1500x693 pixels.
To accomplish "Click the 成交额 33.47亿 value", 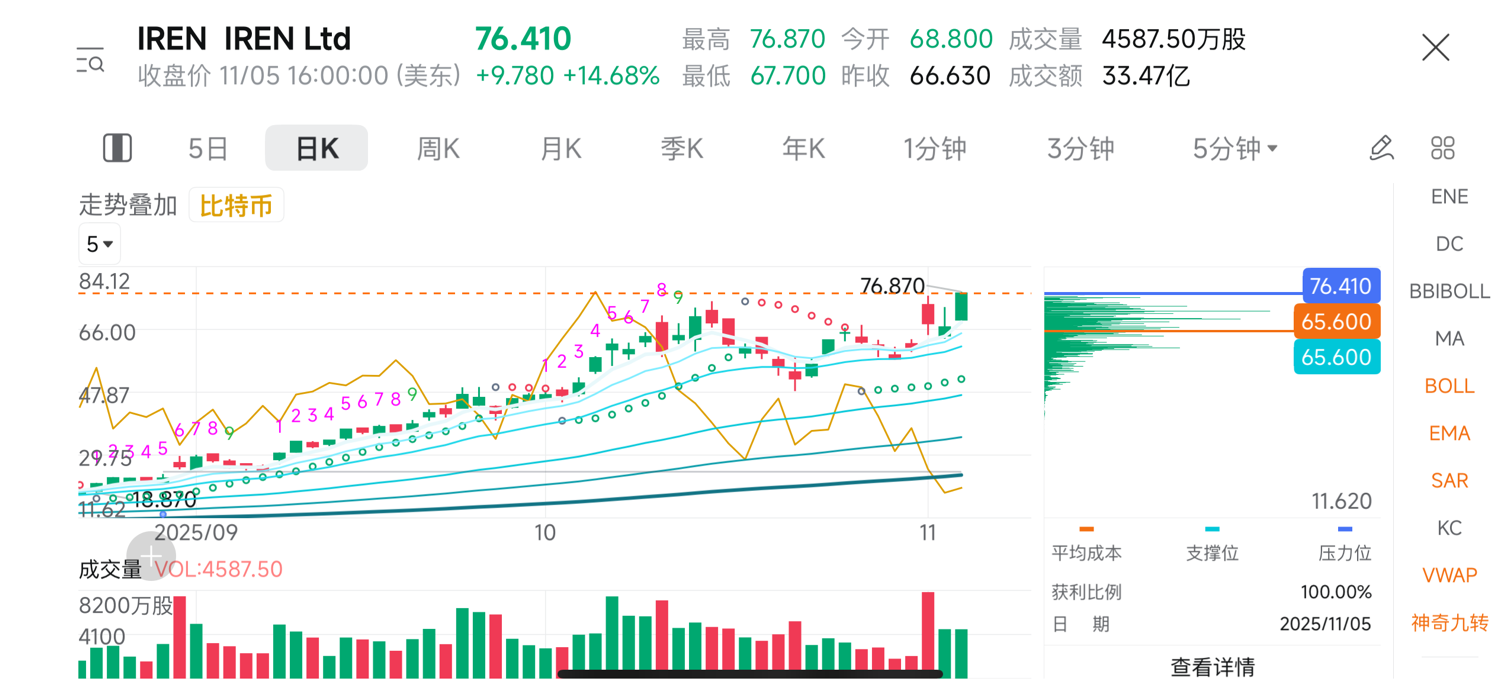I will 1146,76.
